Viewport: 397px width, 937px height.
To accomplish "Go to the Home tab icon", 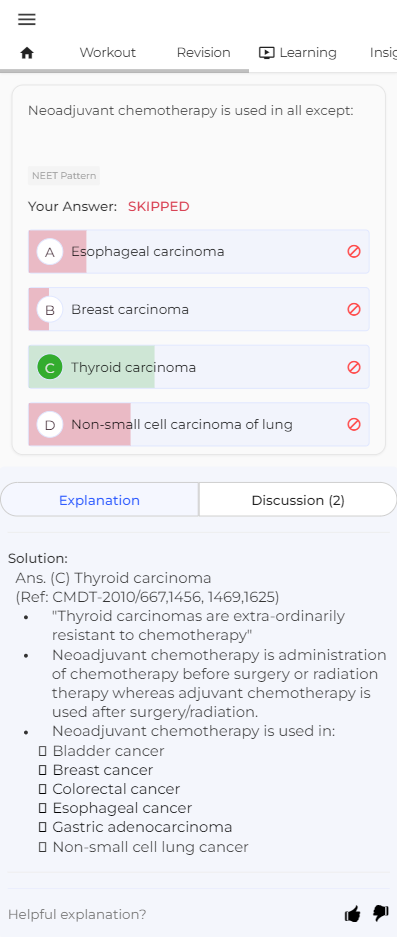I will click(x=27, y=53).
